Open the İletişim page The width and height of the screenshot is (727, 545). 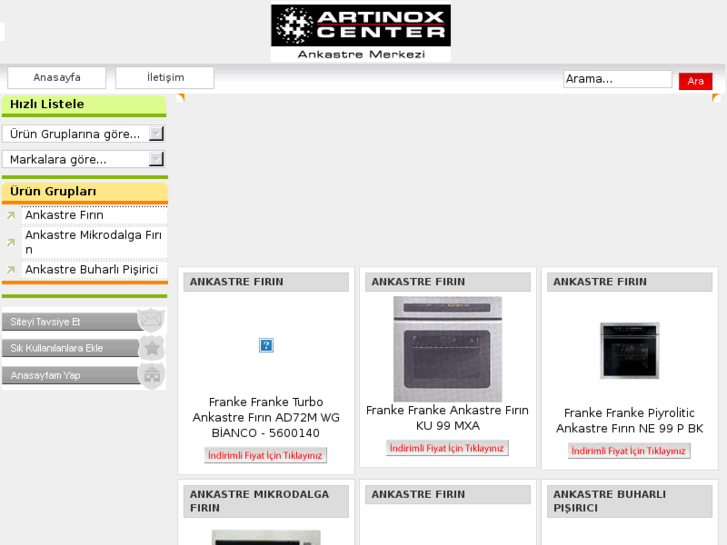tap(165, 77)
